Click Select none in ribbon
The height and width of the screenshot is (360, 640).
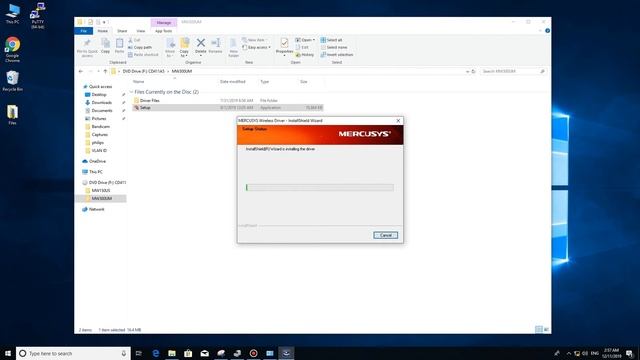[x=333, y=47]
